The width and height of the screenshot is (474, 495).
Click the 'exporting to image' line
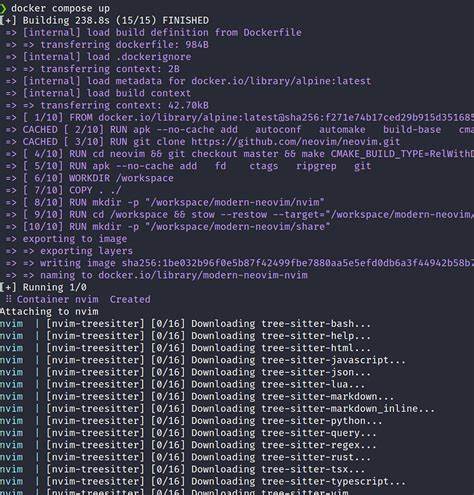(x=66, y=239)
